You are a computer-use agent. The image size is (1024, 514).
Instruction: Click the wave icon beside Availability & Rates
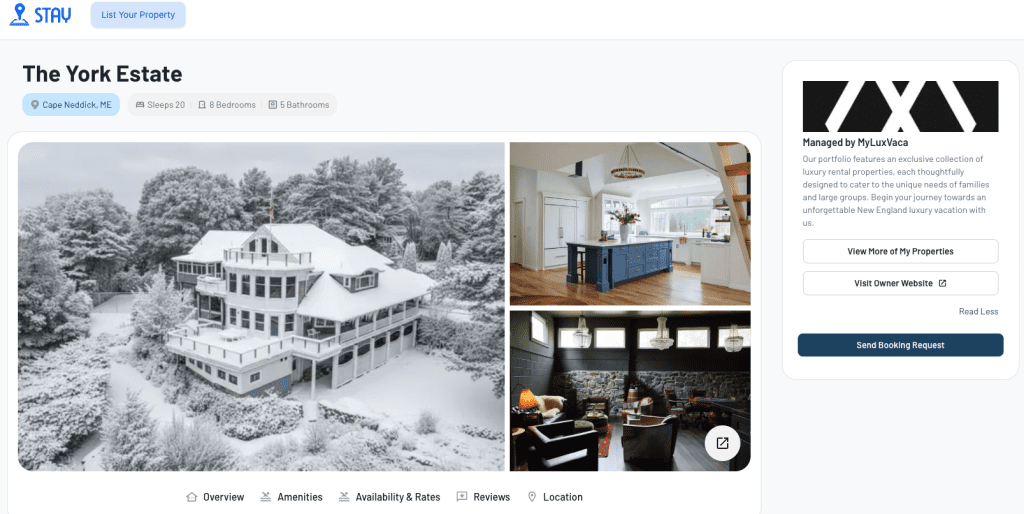pos(344,497)
